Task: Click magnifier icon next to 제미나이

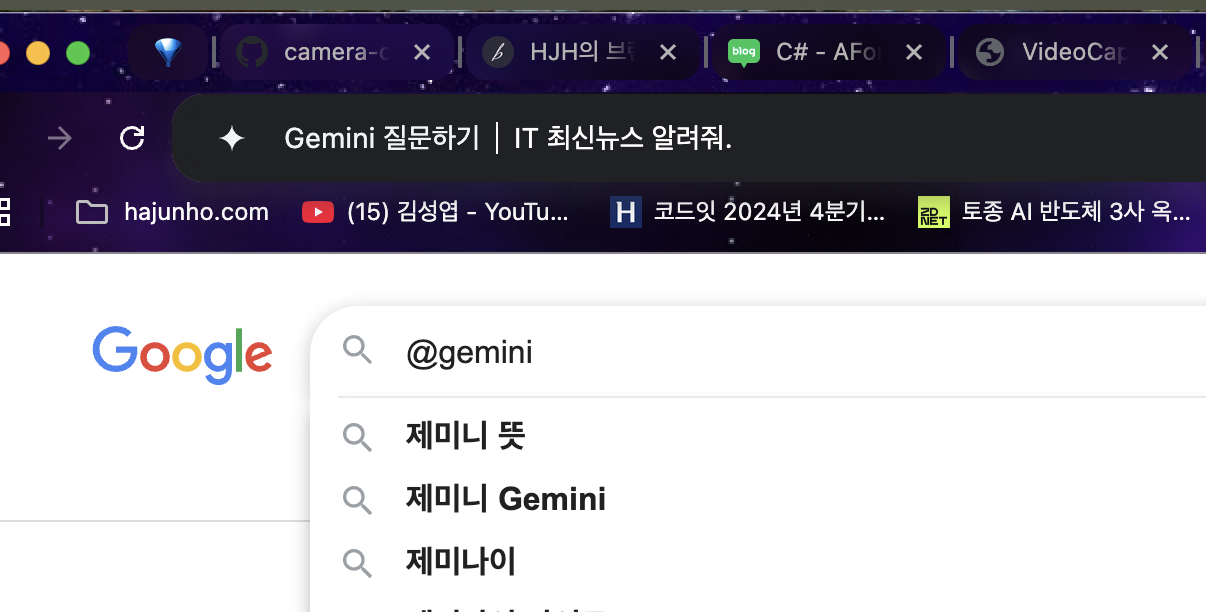Action: click(357, 563)
